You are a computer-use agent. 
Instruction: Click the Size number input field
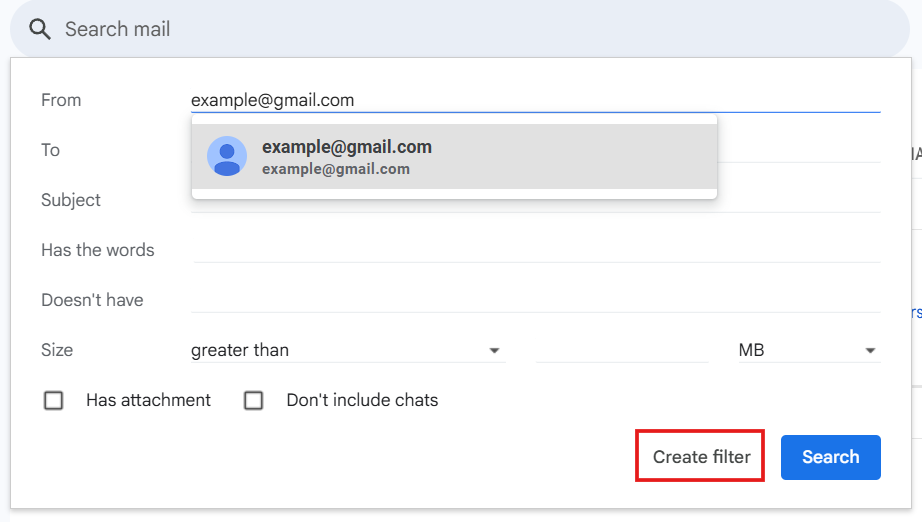621,350
